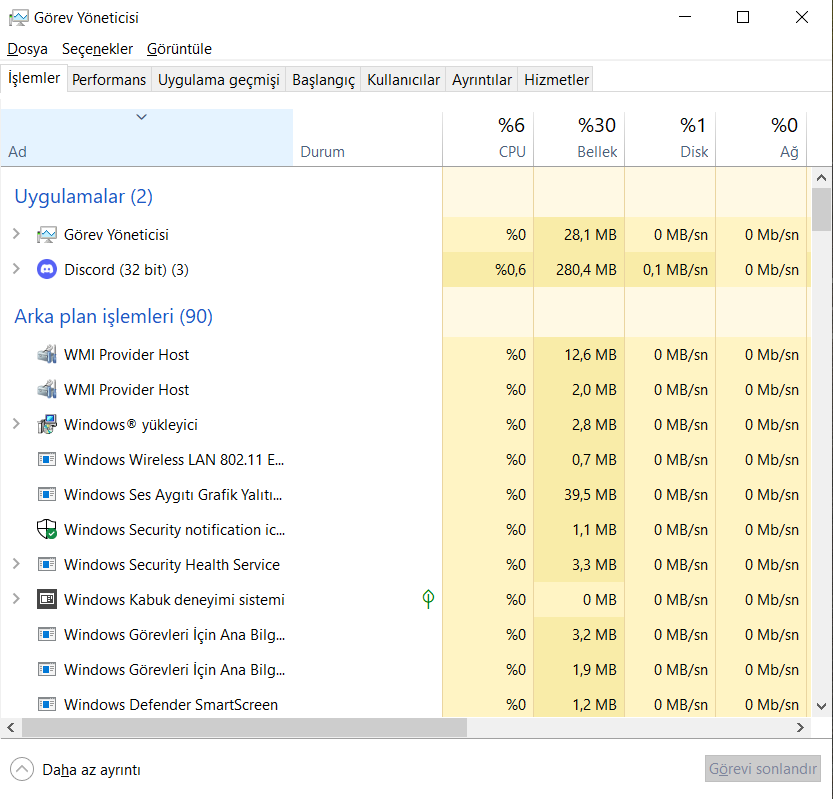Select the WMI Provider Host 2,0 MB row
The image size is (833, 799).
(x=406, y=390)
